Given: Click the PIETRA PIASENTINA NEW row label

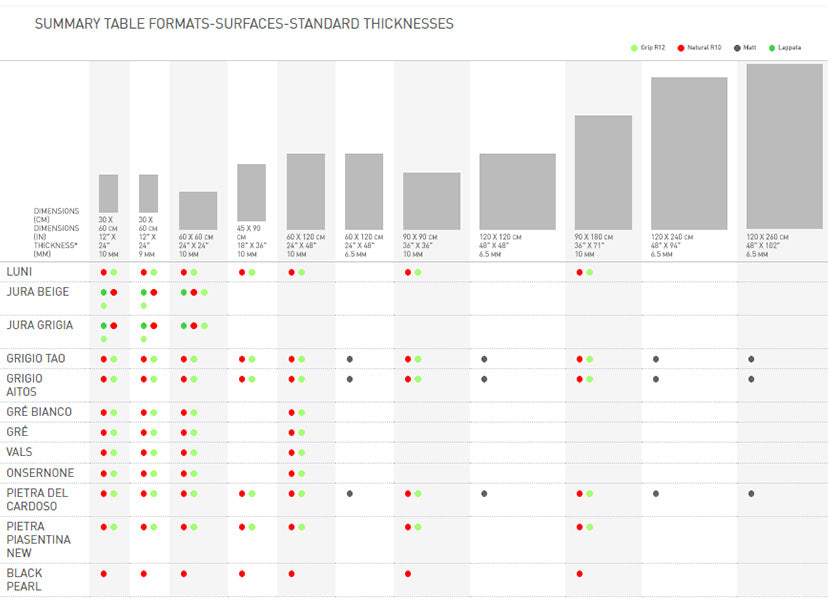Looking at the screenshot, I should point(37,539).
